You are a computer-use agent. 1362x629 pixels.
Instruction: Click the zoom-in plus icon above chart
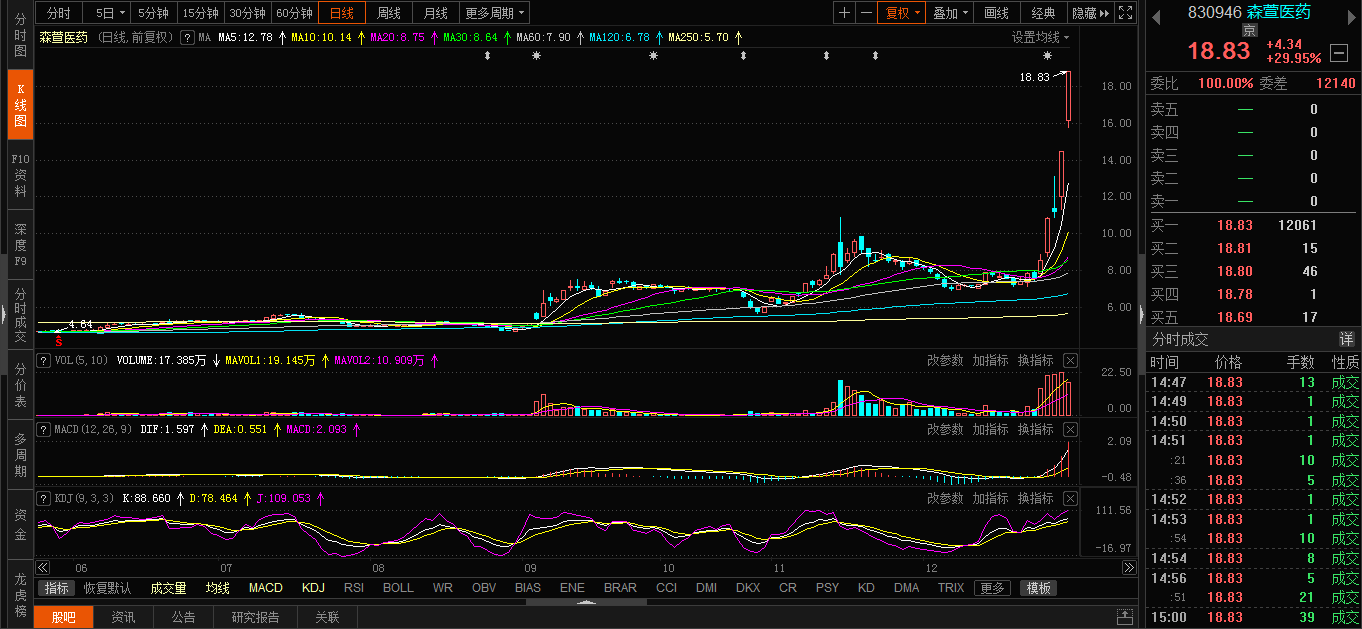tap(845, 13)
